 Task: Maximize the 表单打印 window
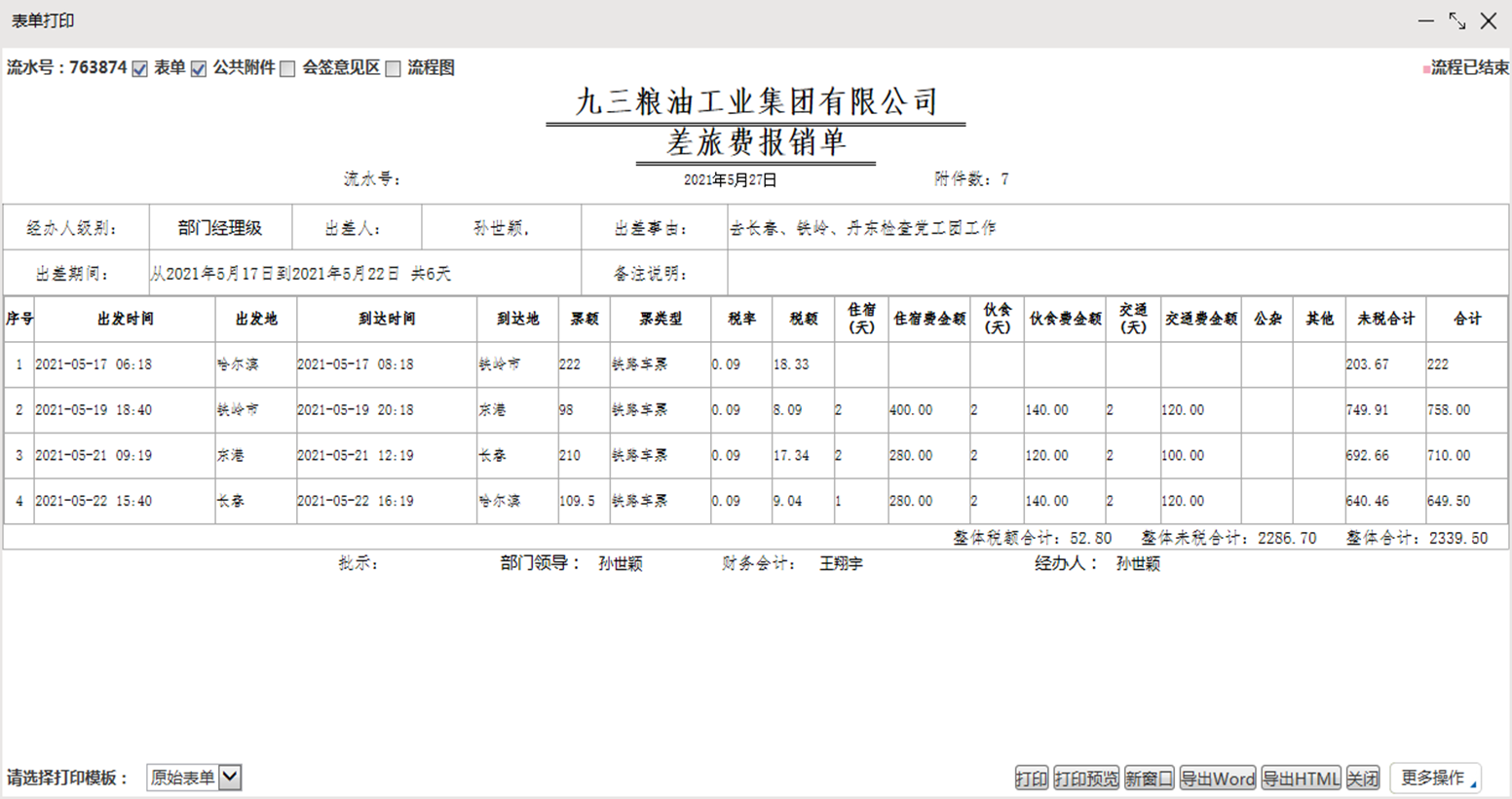click(x=1457, y=20)
